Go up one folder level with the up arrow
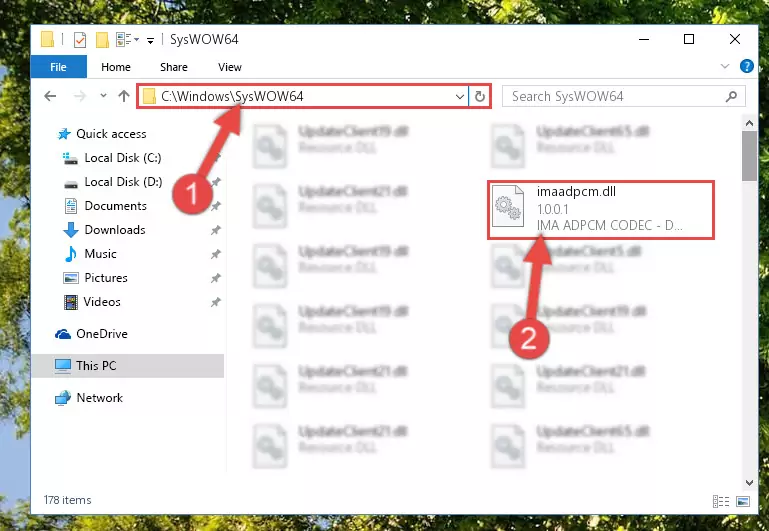 124,96
